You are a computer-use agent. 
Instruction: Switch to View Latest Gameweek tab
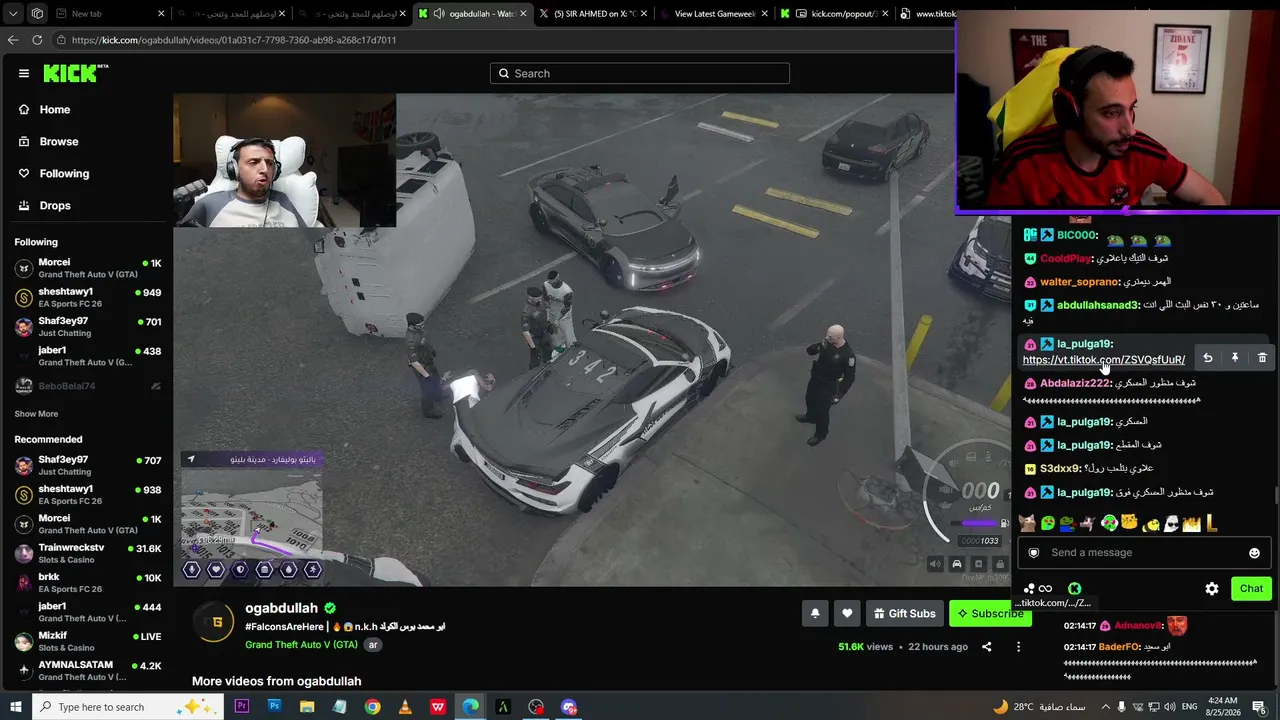(714, 14)
